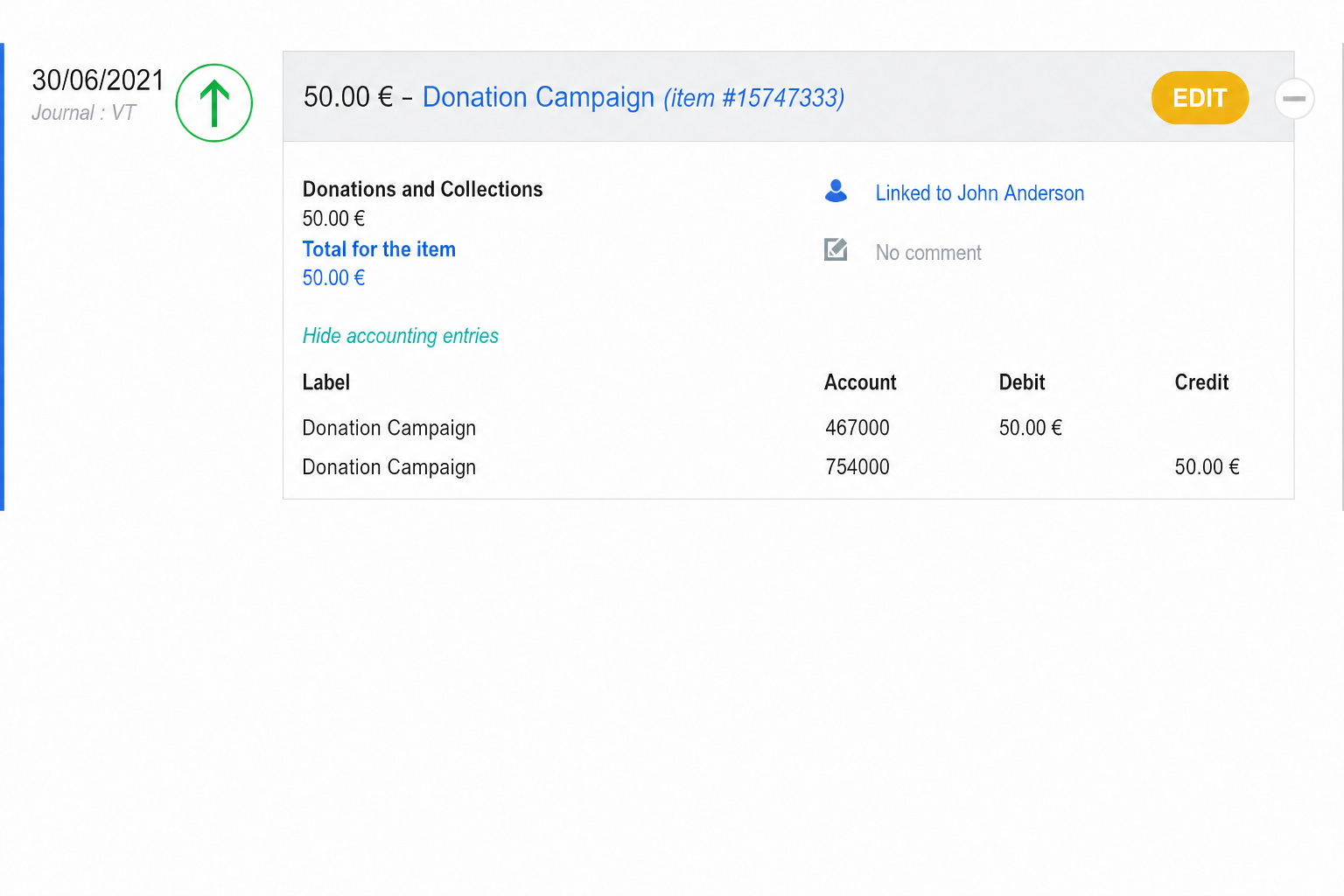Click account number 754000
This screenshot has width=1344, height=896.
(x=857, y=467)
